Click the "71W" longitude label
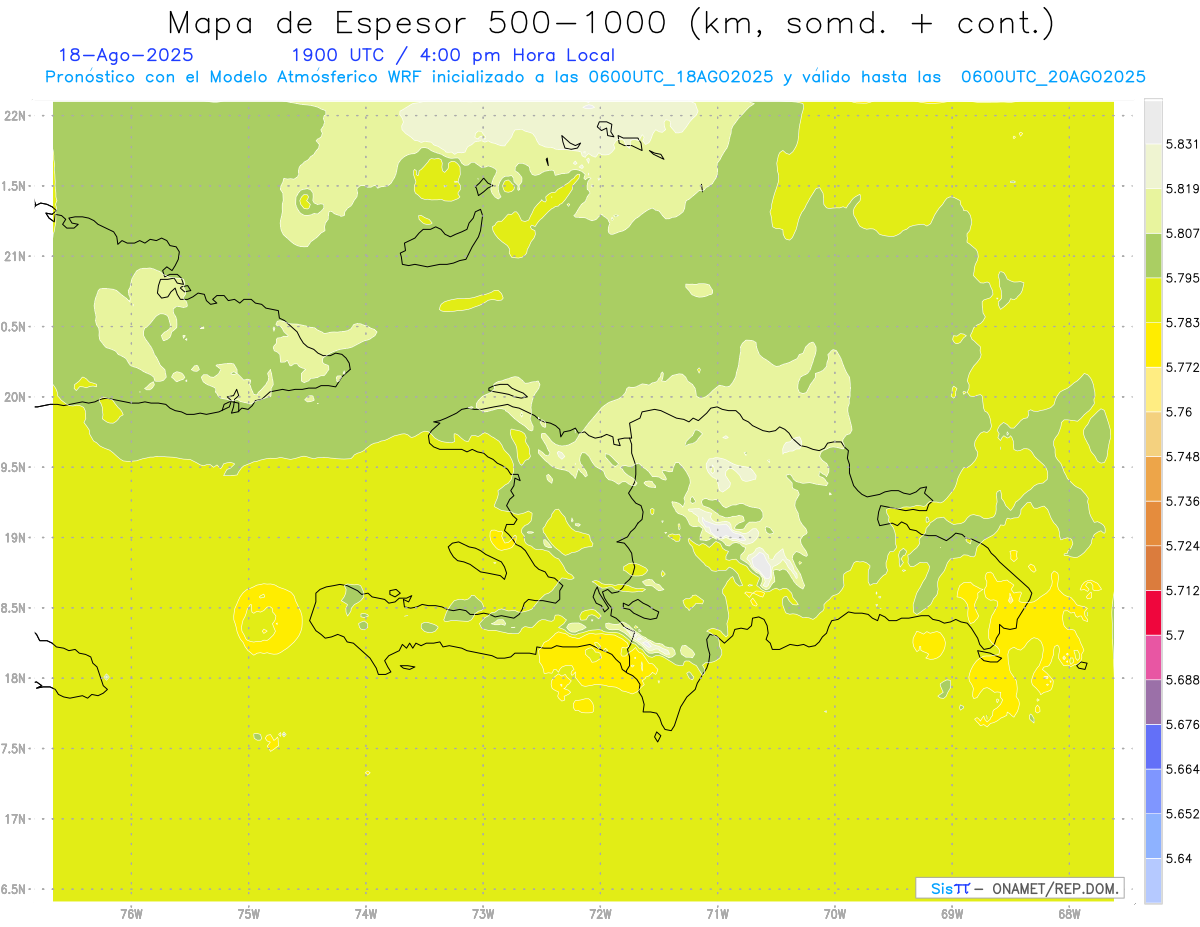The width and height of the screenshot is (1200, 927). point(717,914)
